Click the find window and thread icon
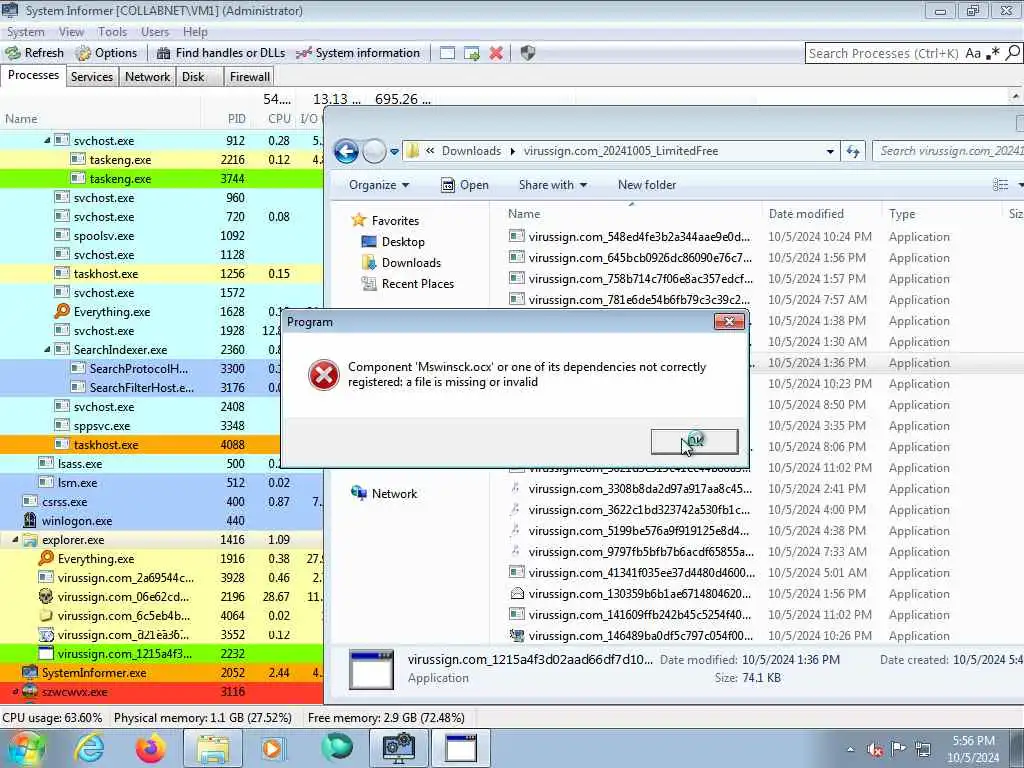Screen dimensions: 1024x768 (x=472, y=53)
